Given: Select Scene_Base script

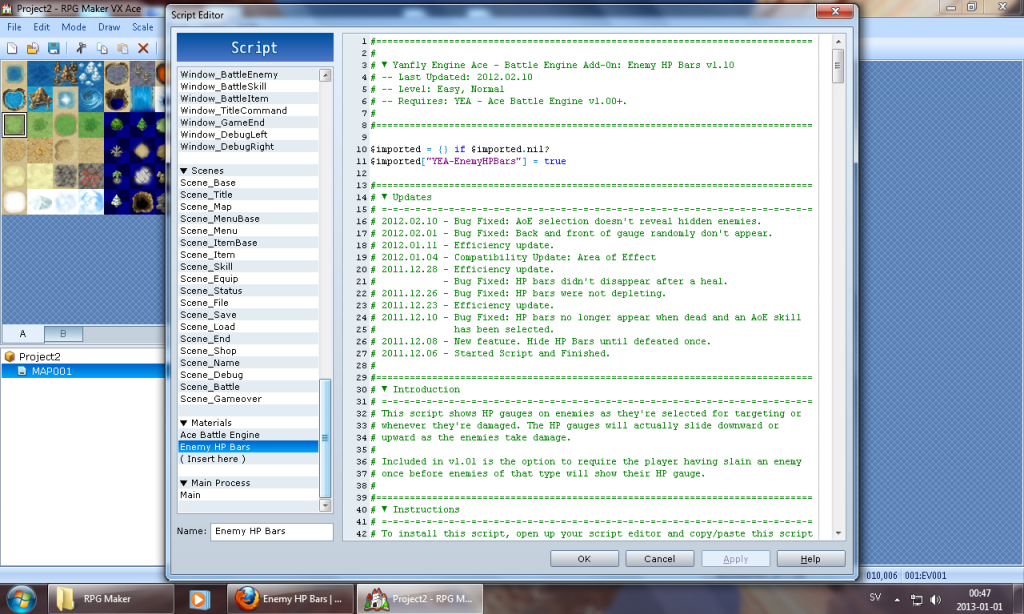Looking at the screenshot, I should click(248, 183).
